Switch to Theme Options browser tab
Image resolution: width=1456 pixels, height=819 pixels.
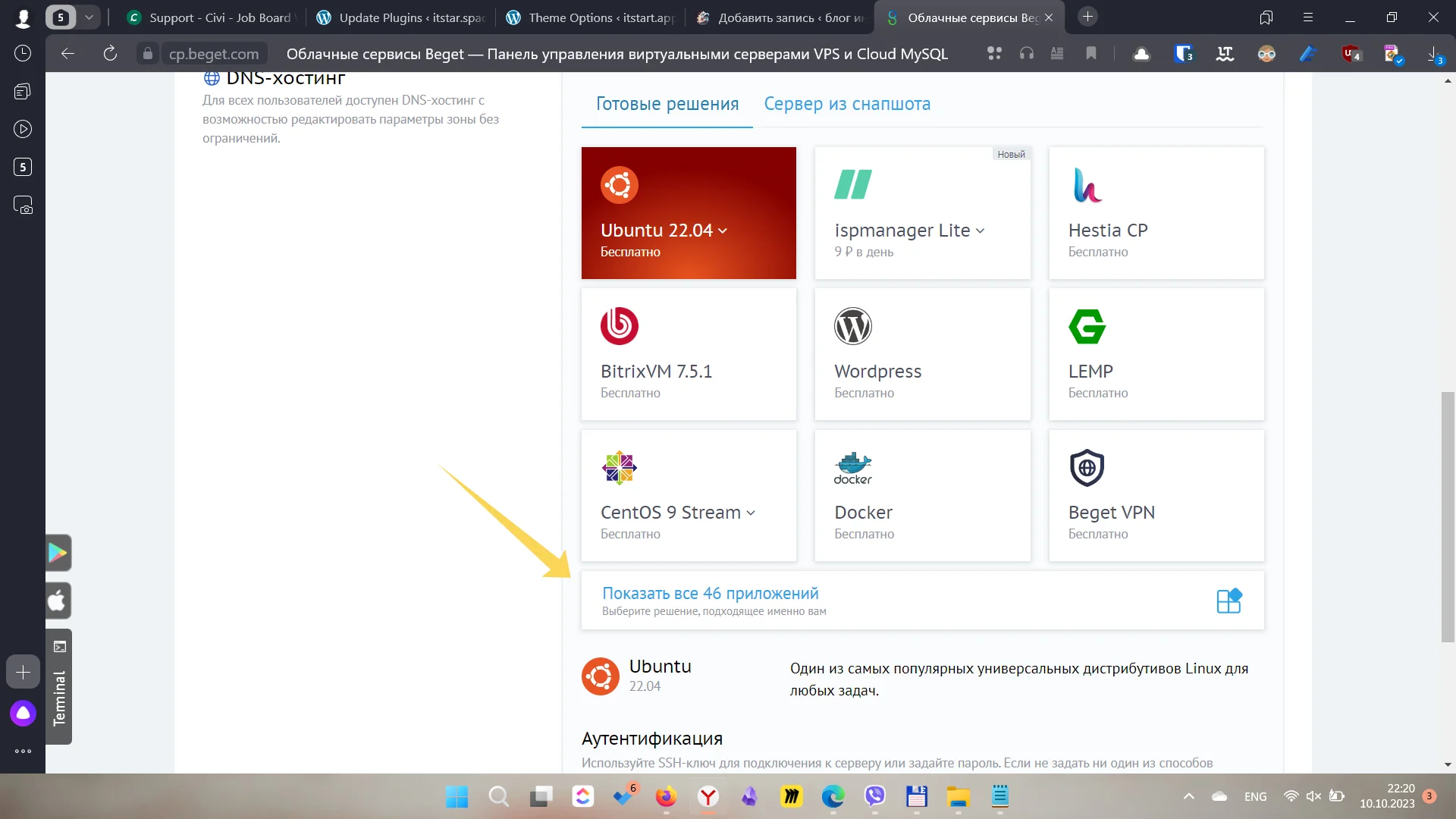(591, 17)
